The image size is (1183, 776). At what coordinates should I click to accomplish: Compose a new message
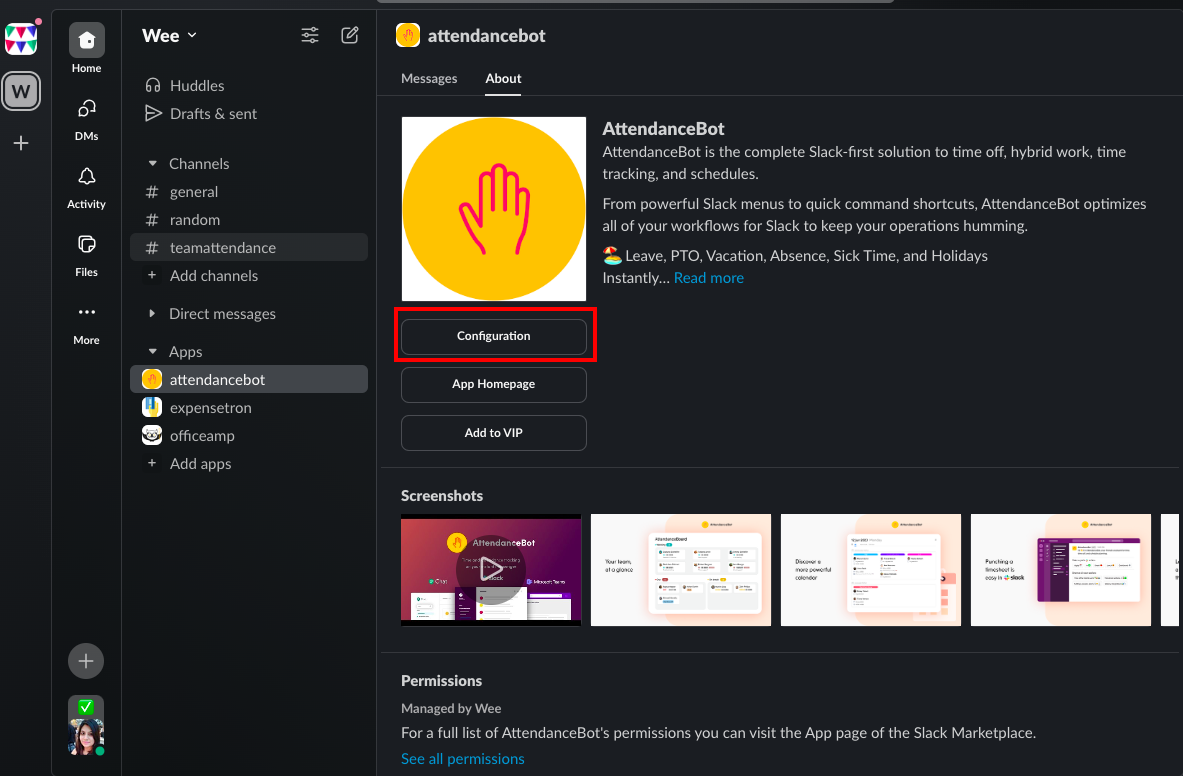click(350, 35)
